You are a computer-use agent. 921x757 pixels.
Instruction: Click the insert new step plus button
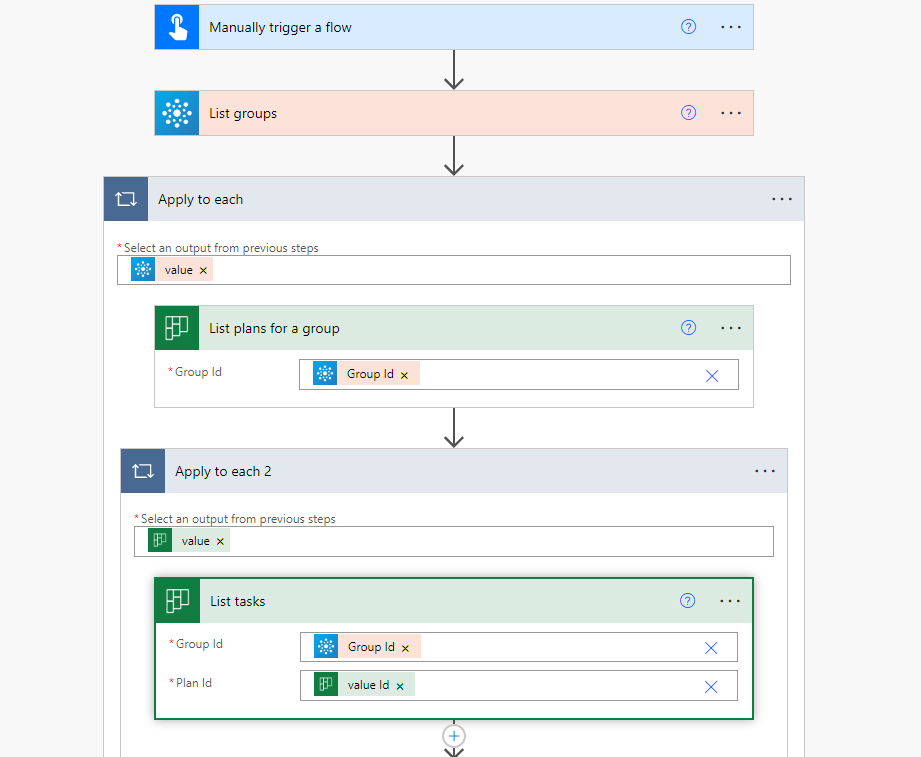tap(454, 735)
